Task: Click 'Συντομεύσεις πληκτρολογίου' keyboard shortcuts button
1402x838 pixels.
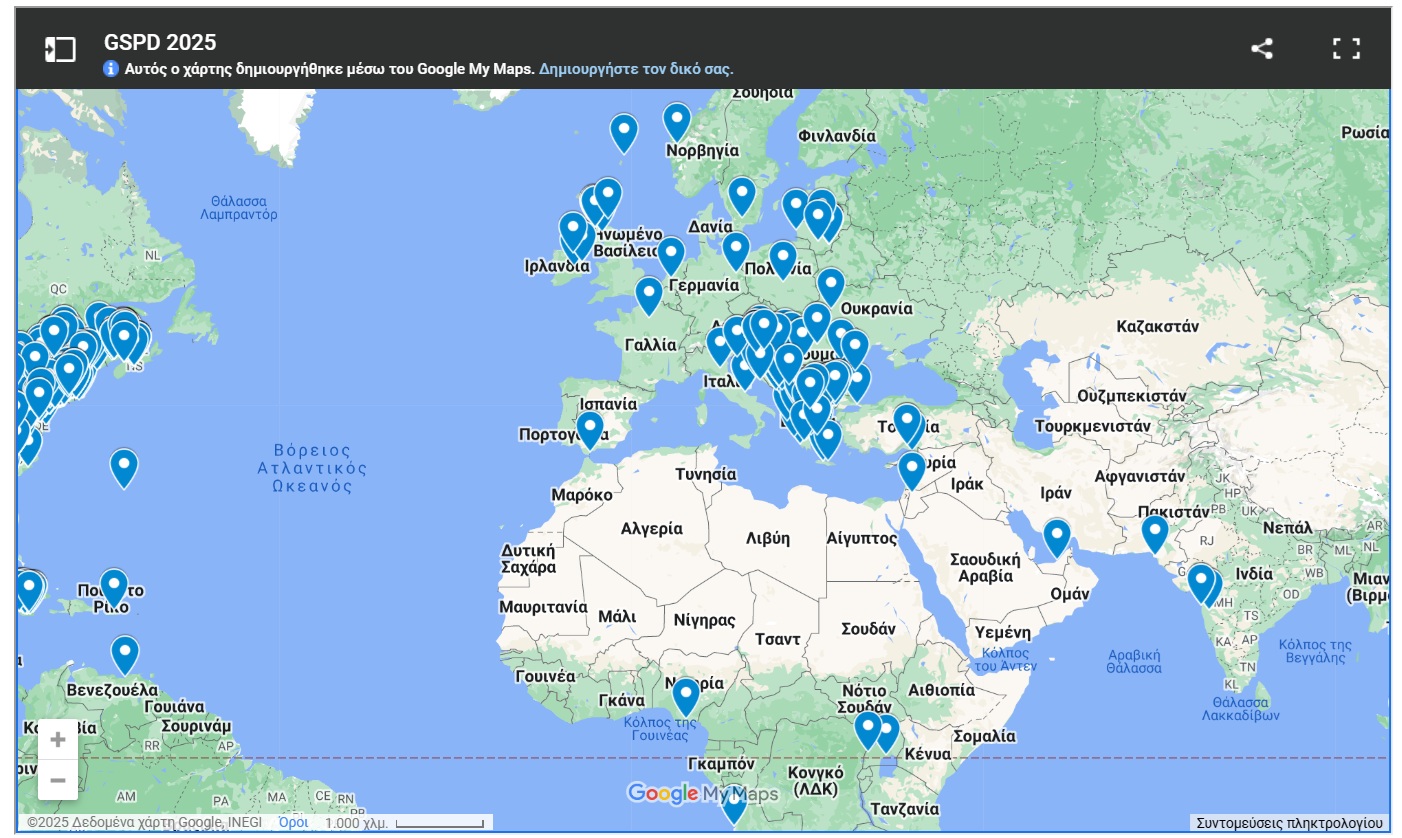Action: pyautogui.click(x=1289, y=822)
